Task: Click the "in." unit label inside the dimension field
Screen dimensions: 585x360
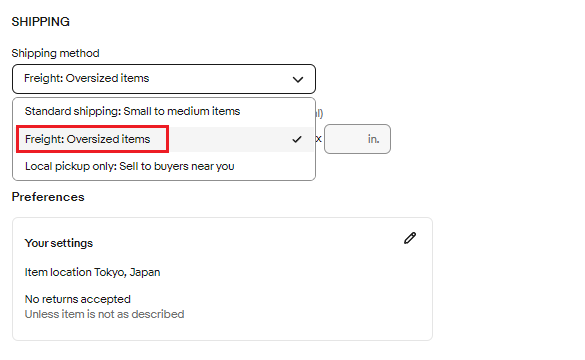Action: pyautogui.click(x=373, y=139)
